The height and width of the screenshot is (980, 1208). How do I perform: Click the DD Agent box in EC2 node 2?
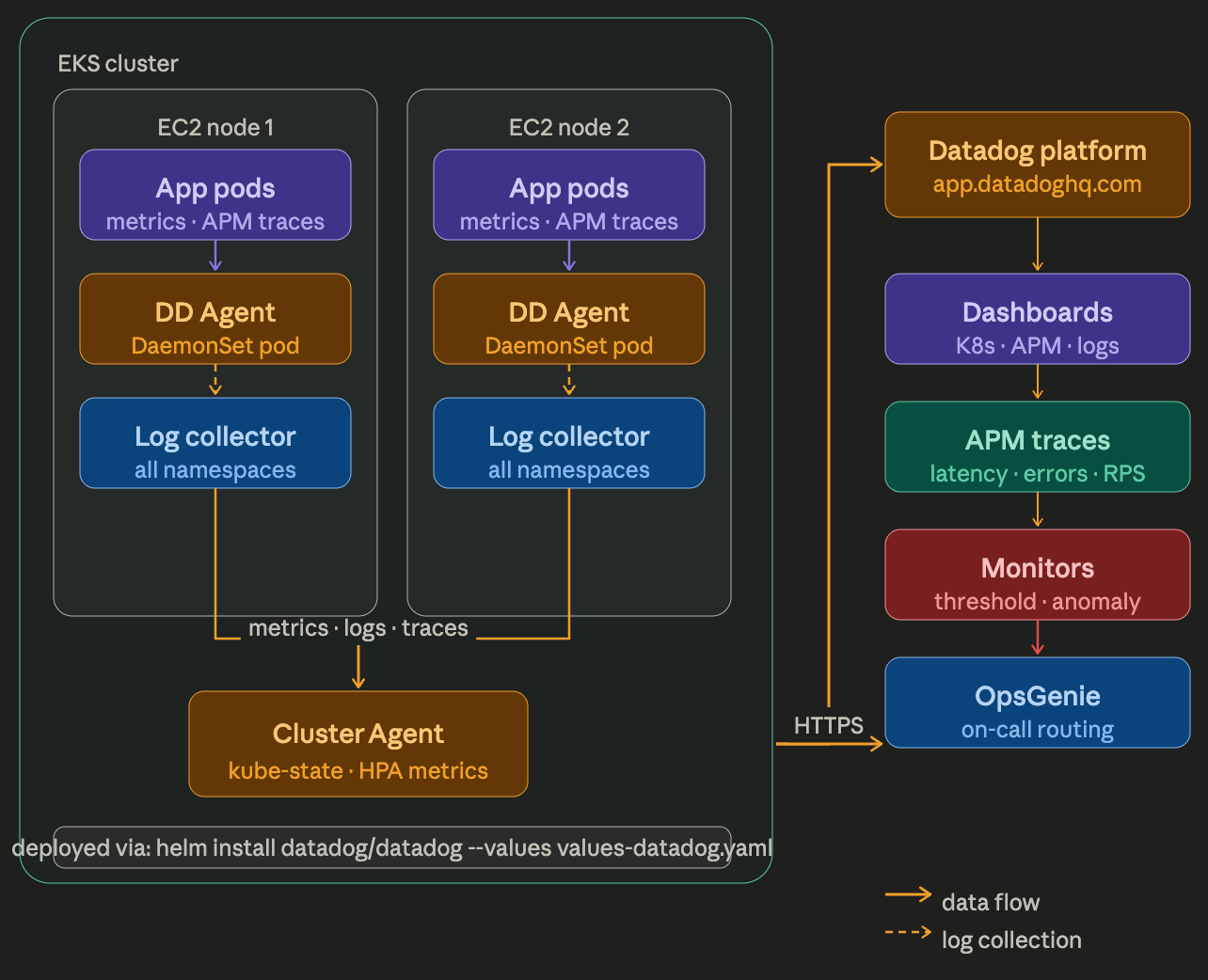569,319
